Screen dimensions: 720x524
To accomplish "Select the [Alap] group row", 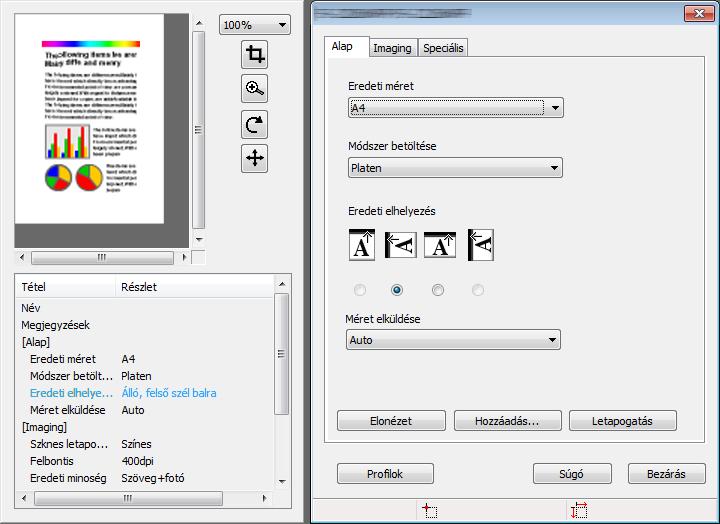I will (x=145, y=342).
